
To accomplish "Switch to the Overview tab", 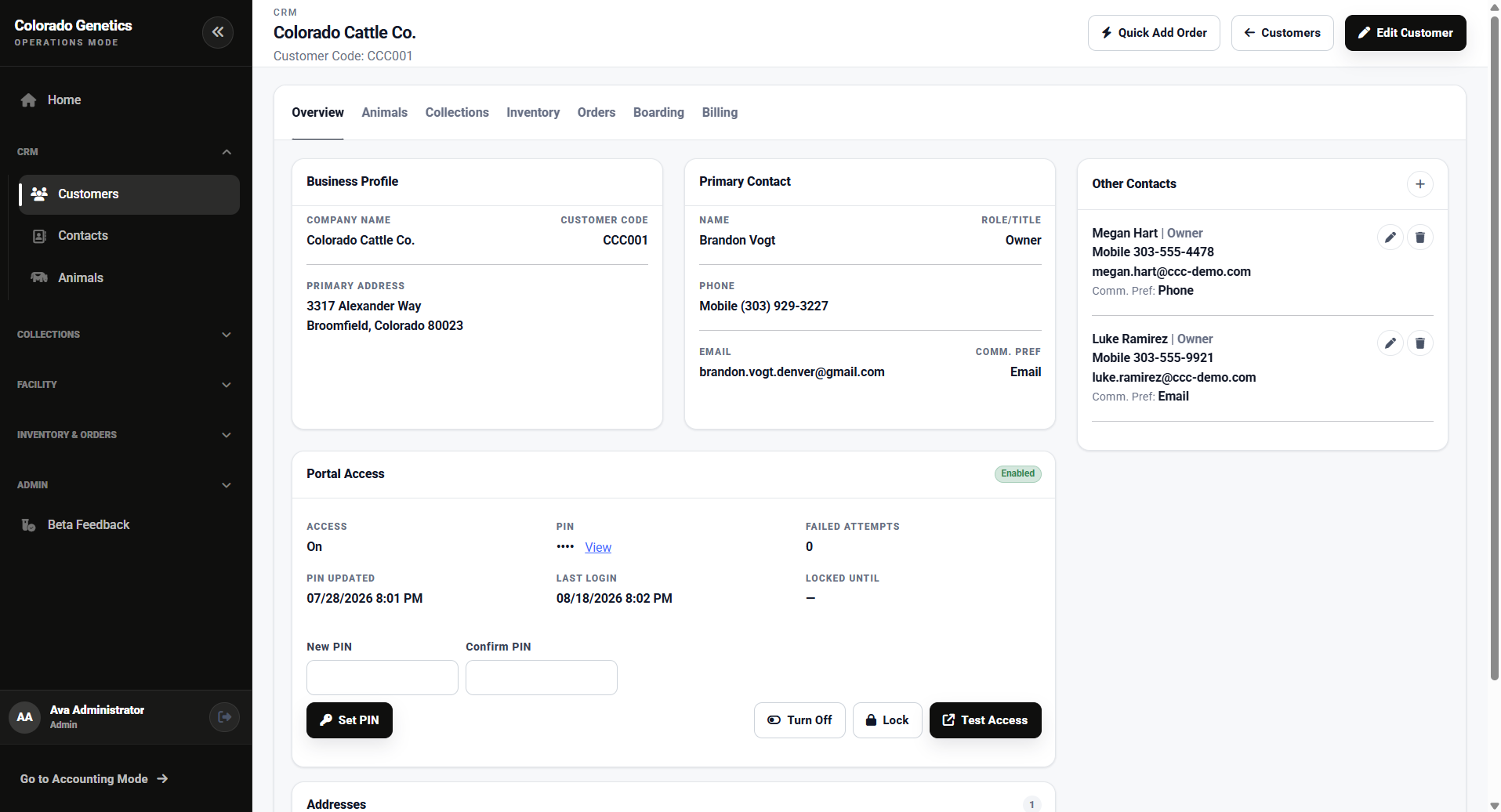I will click(x=317, y=113).
